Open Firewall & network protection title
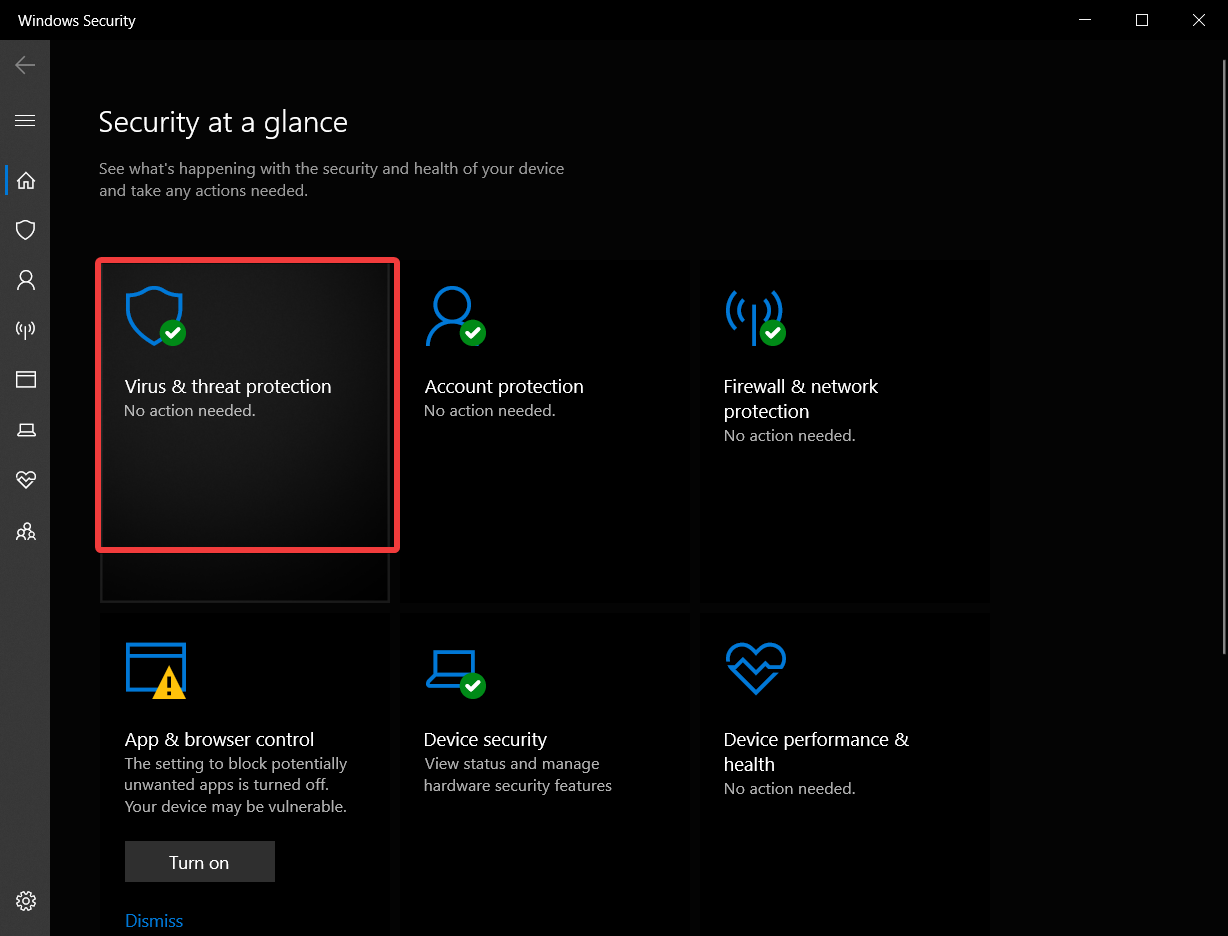This screenshot has width=1228, height=936. [801, 399]
